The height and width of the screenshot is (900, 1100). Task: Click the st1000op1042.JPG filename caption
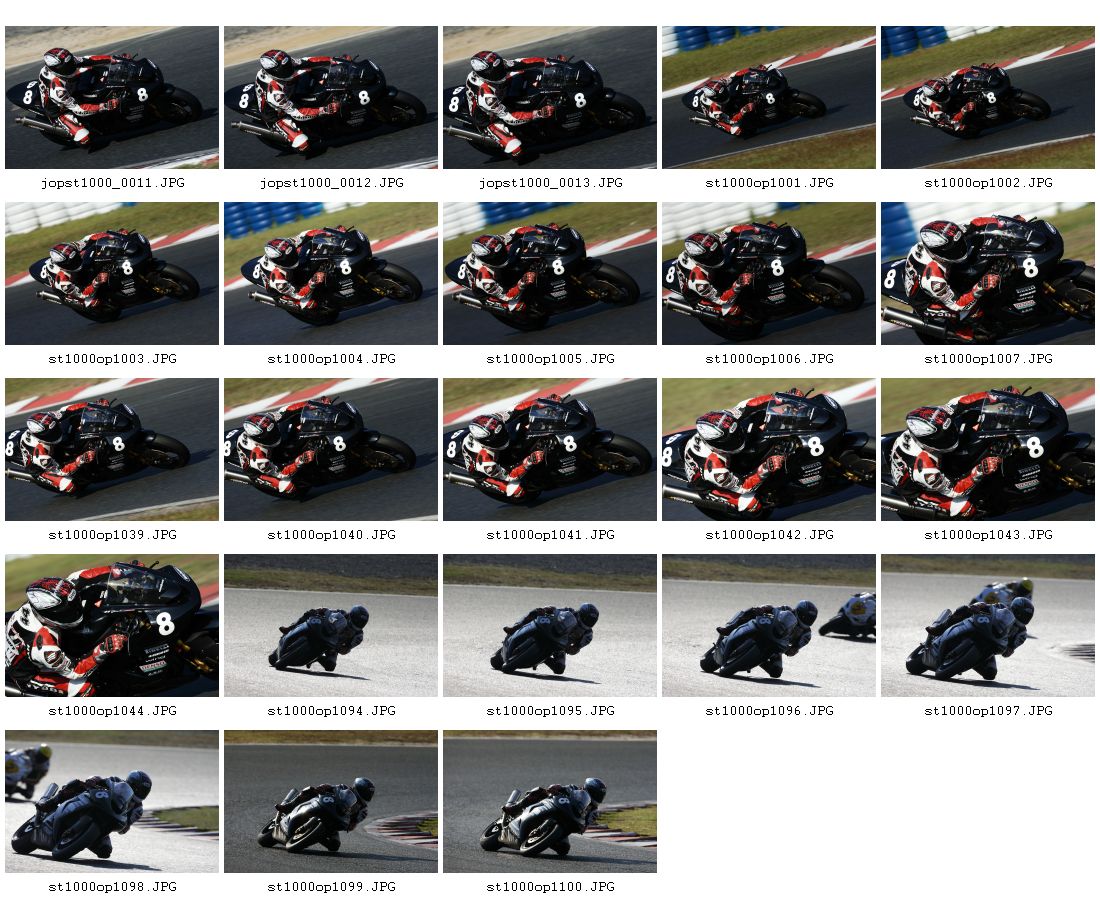tap(769, 535)
